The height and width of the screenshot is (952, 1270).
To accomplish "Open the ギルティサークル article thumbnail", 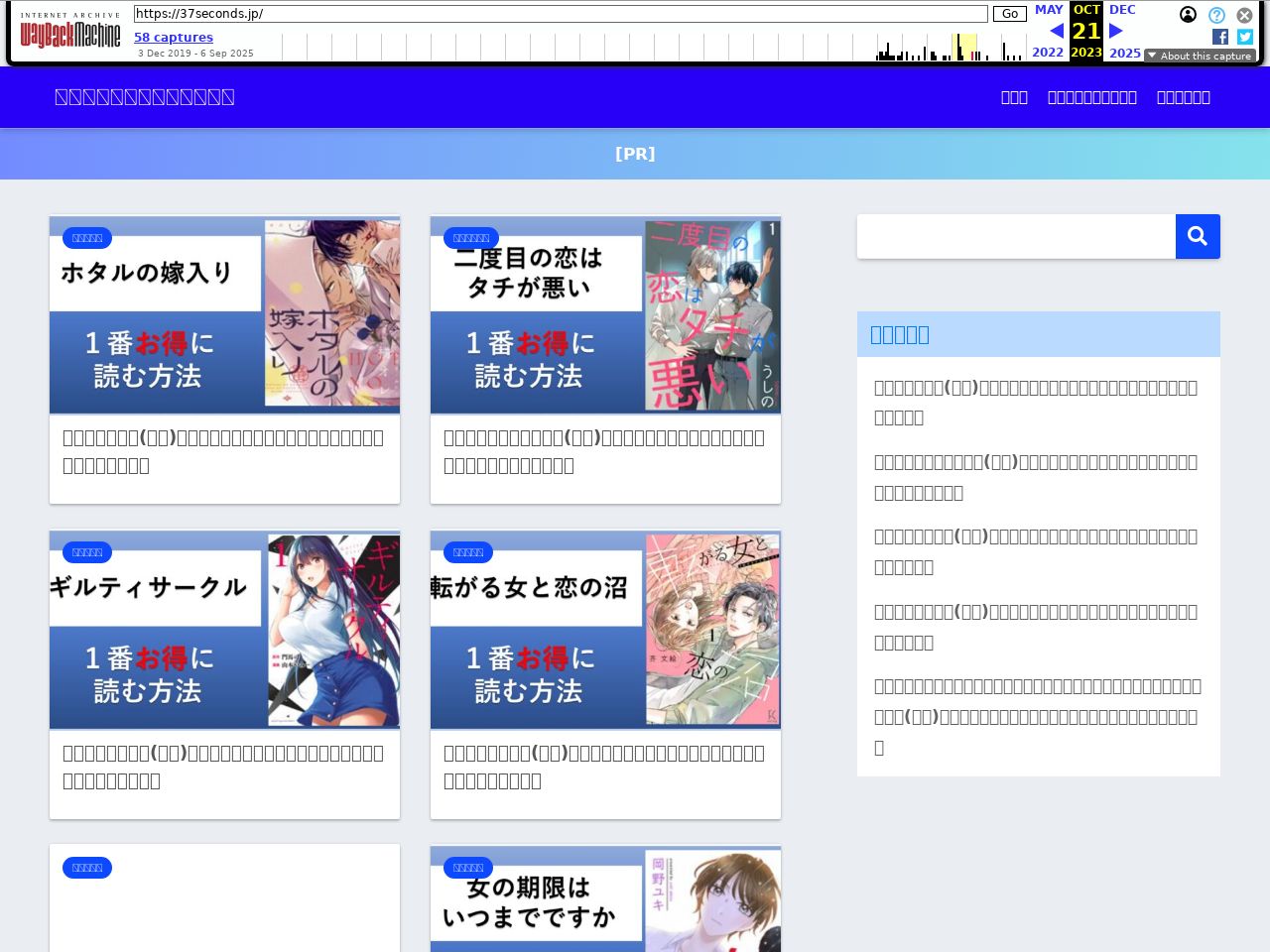I will point(224,630).
